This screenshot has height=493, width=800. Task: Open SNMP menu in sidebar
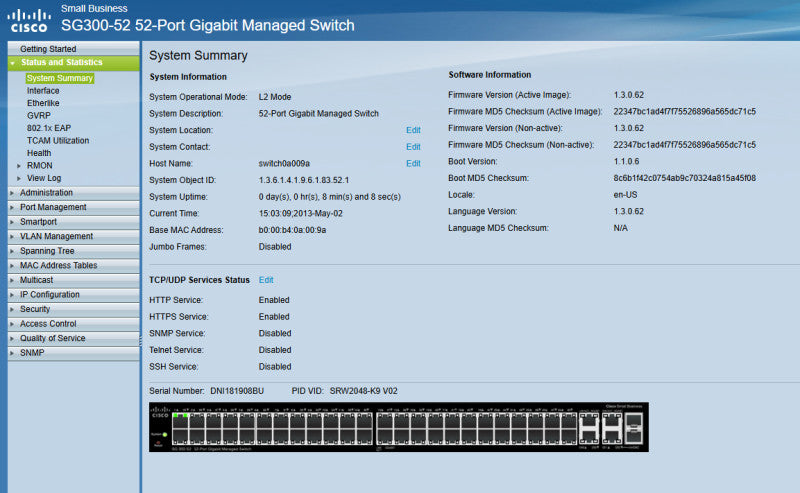[x=73, y=353]
